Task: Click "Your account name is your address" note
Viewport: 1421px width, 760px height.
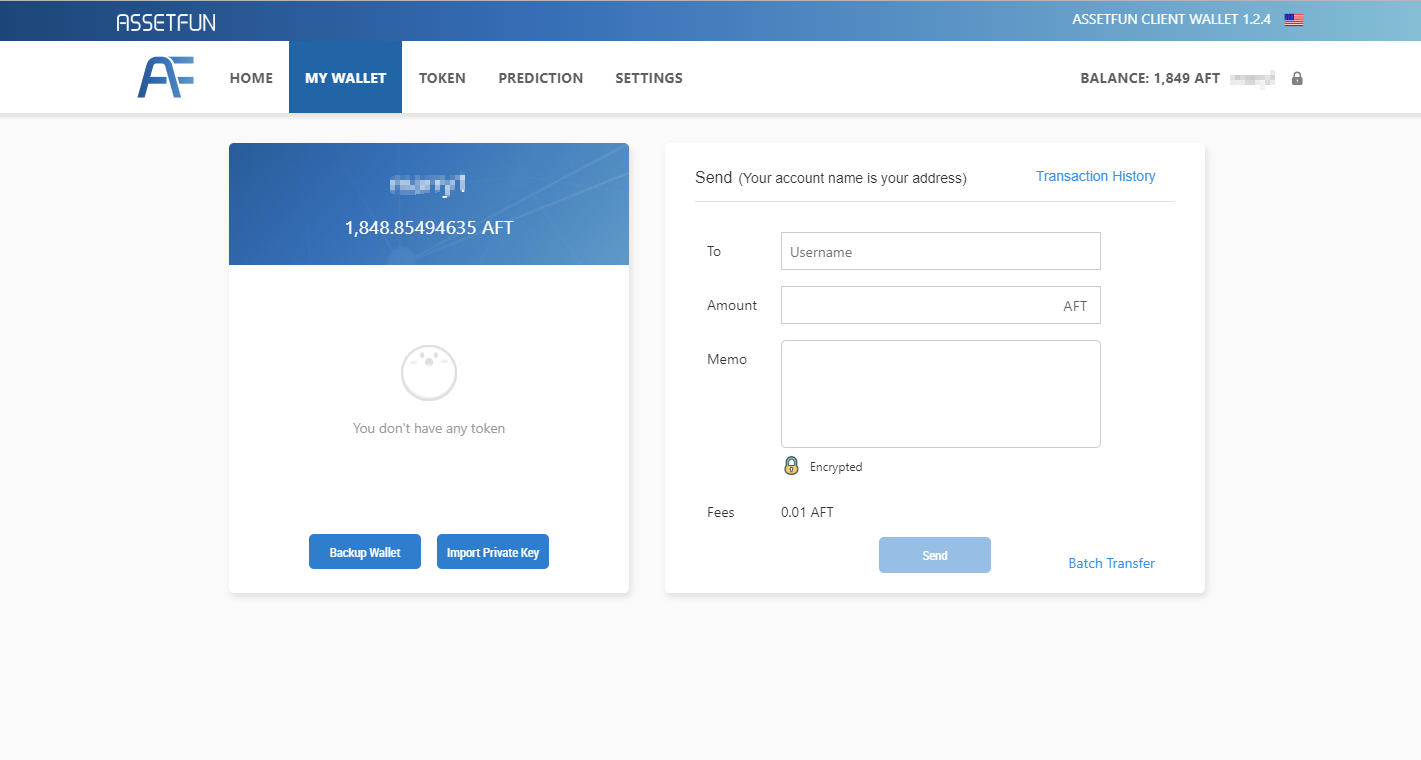Action: (x=853, y=178)
